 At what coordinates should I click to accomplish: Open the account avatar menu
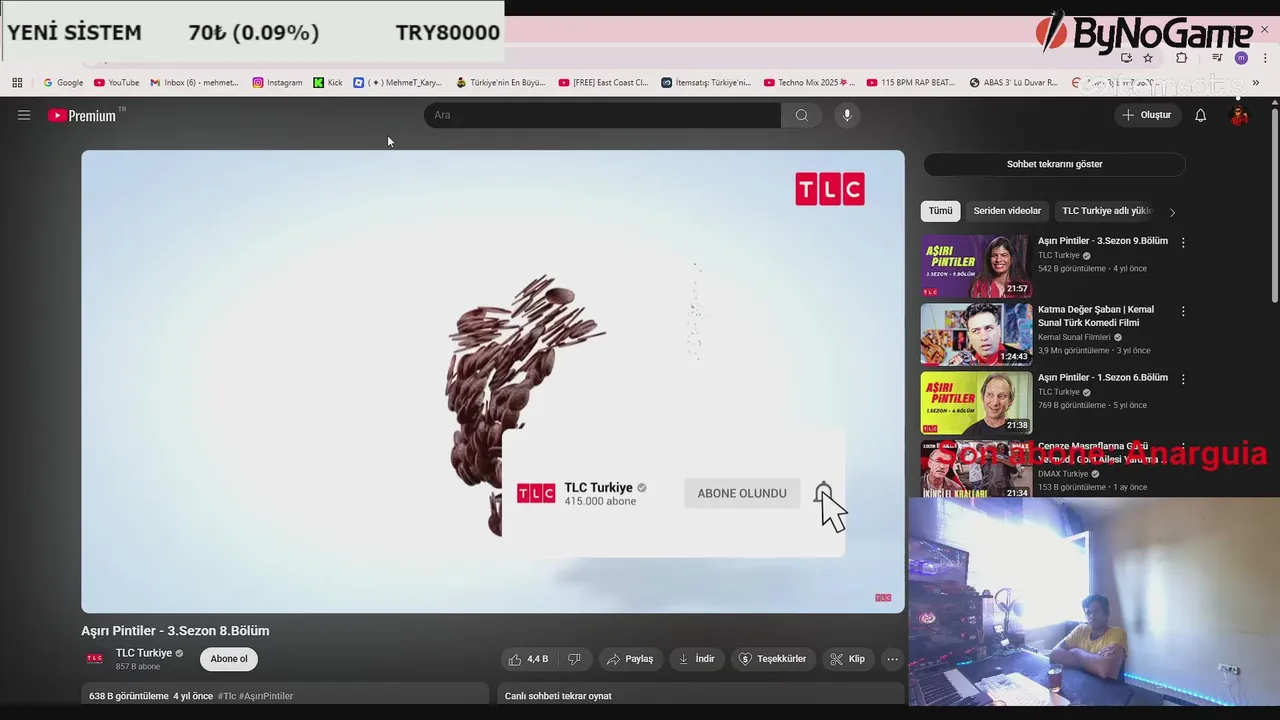click(x=1239, y=115)
